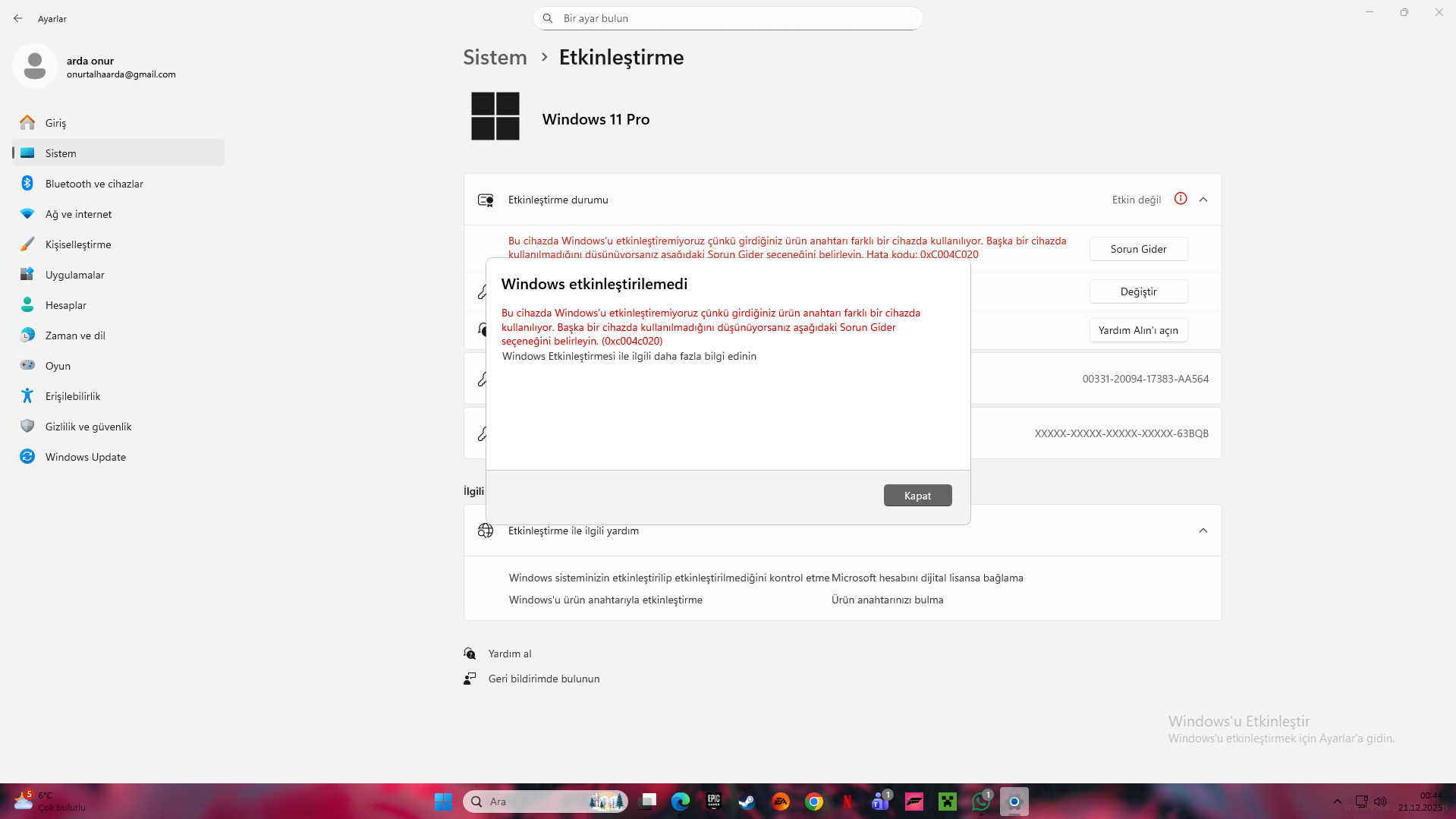Select the product key ending 63BQB
This screenshot has width=1456, height=819.
pyautogui.click(x=1121, y=433)
